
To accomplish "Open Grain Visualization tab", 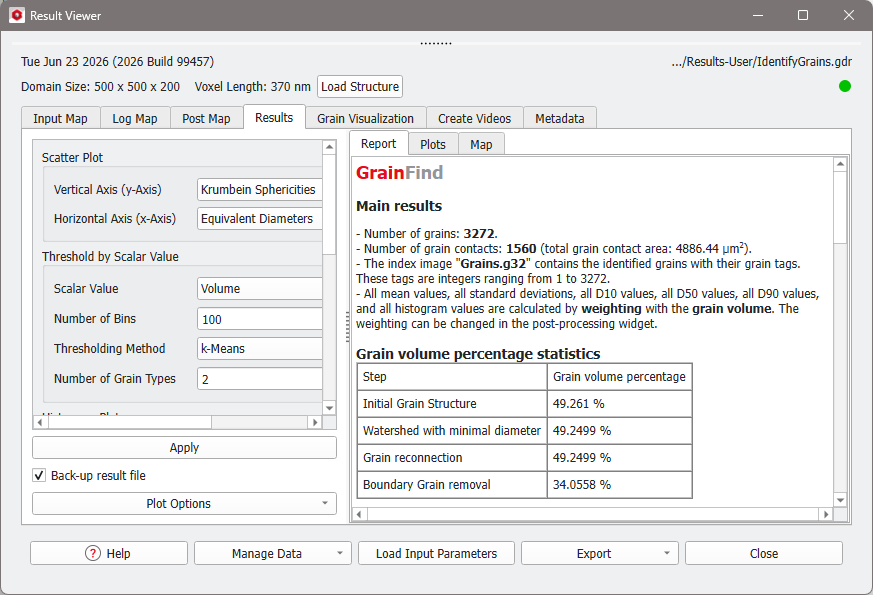I will tap(365, 119).
